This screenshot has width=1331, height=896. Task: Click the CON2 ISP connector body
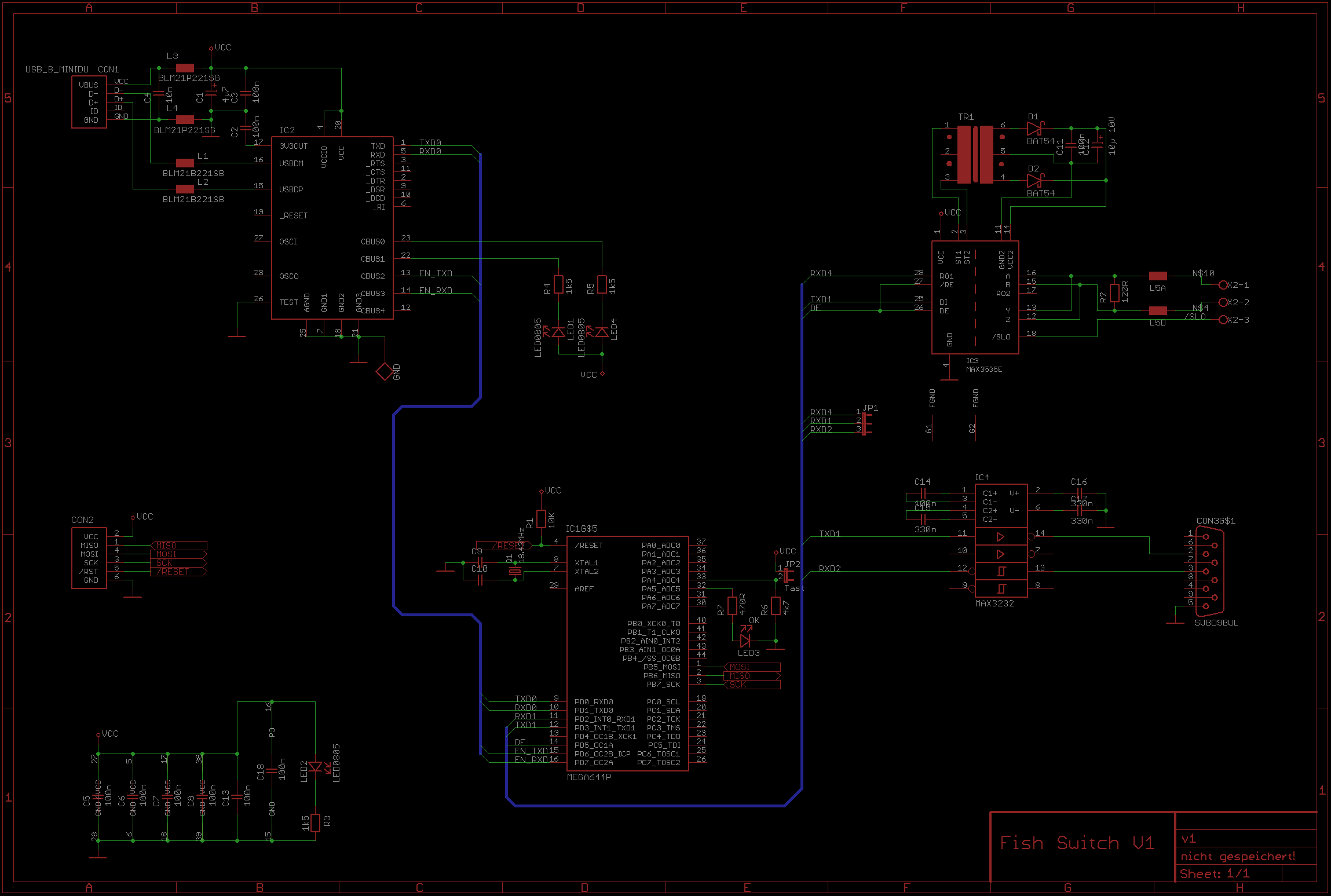89,559
